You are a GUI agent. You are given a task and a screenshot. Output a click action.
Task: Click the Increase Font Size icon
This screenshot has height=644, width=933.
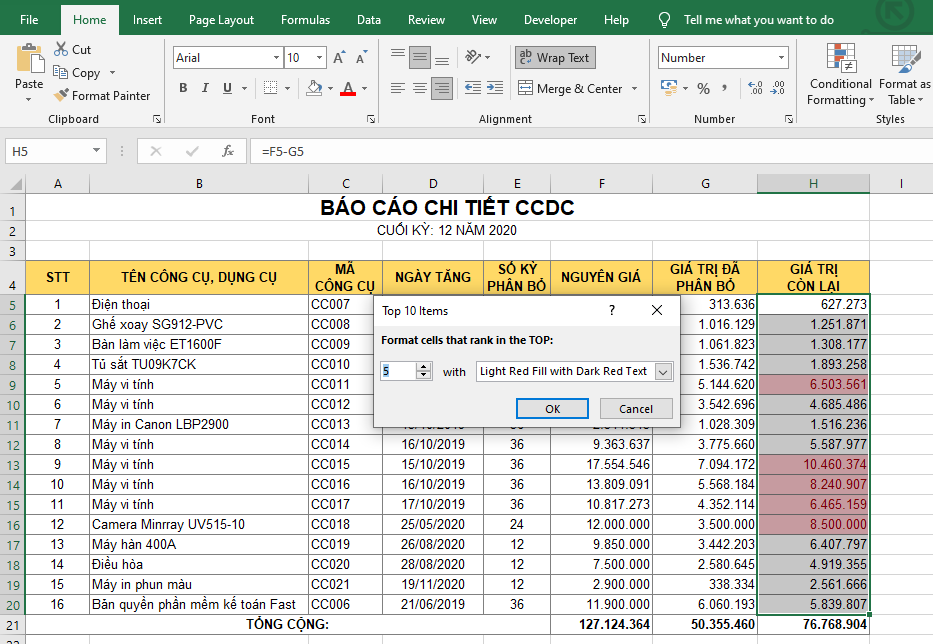(339, 58)
